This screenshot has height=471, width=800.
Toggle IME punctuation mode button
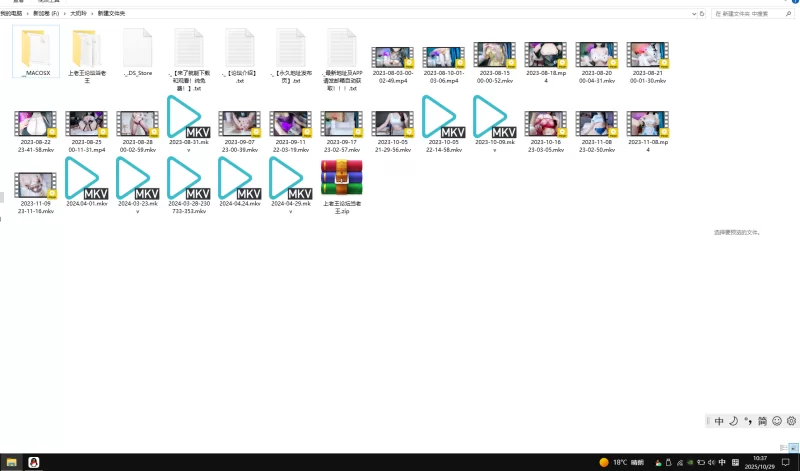[748, 421]
